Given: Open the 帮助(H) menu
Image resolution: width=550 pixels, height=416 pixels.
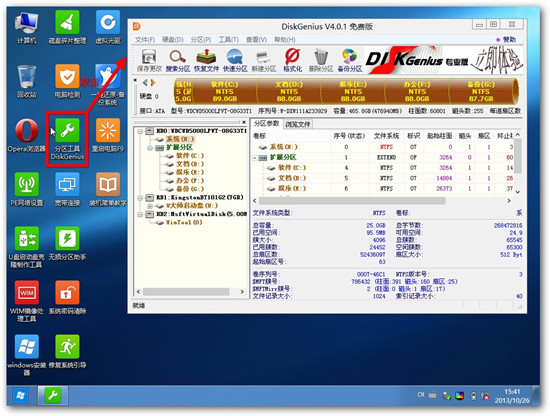Looking at the screenshot, I should [284, 40].
